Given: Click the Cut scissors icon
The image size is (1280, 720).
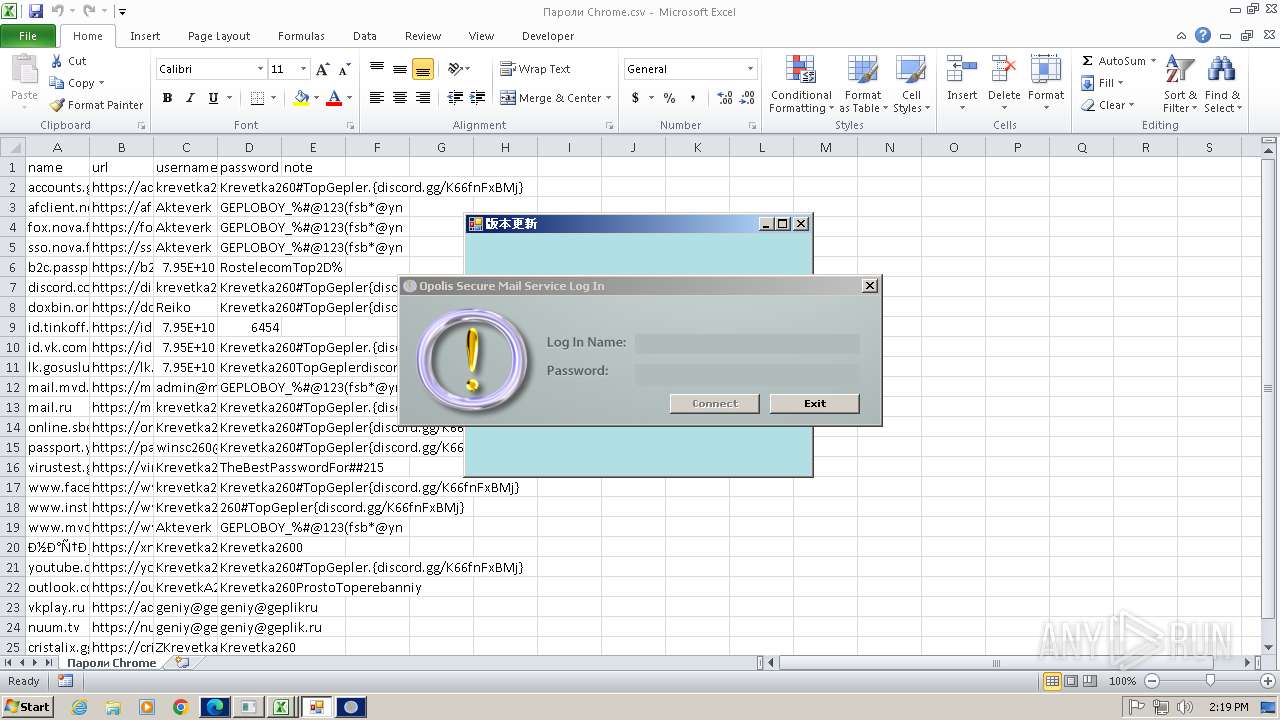Looking at the screenshot, I should 57,61.
